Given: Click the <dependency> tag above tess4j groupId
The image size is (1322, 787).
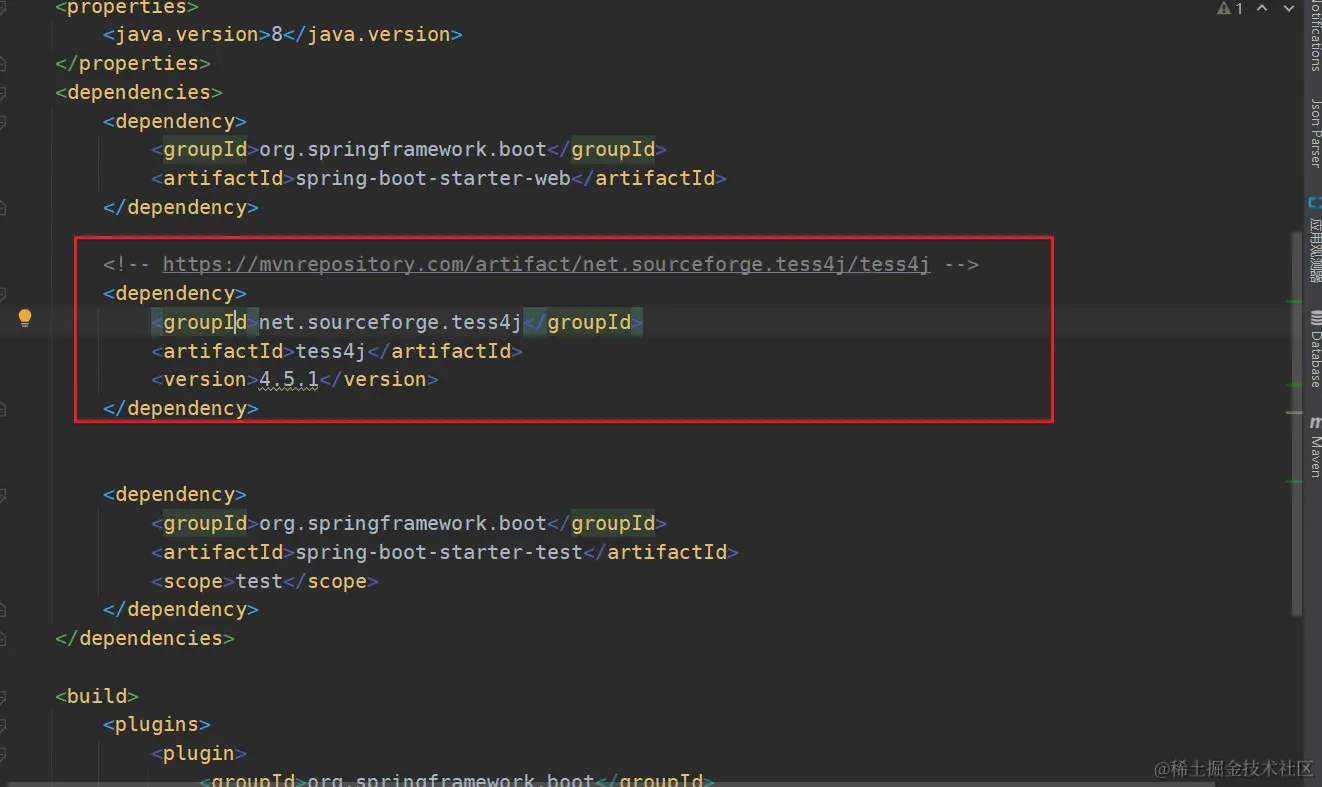Looking at the screenshot, I should tap(175, 293).
